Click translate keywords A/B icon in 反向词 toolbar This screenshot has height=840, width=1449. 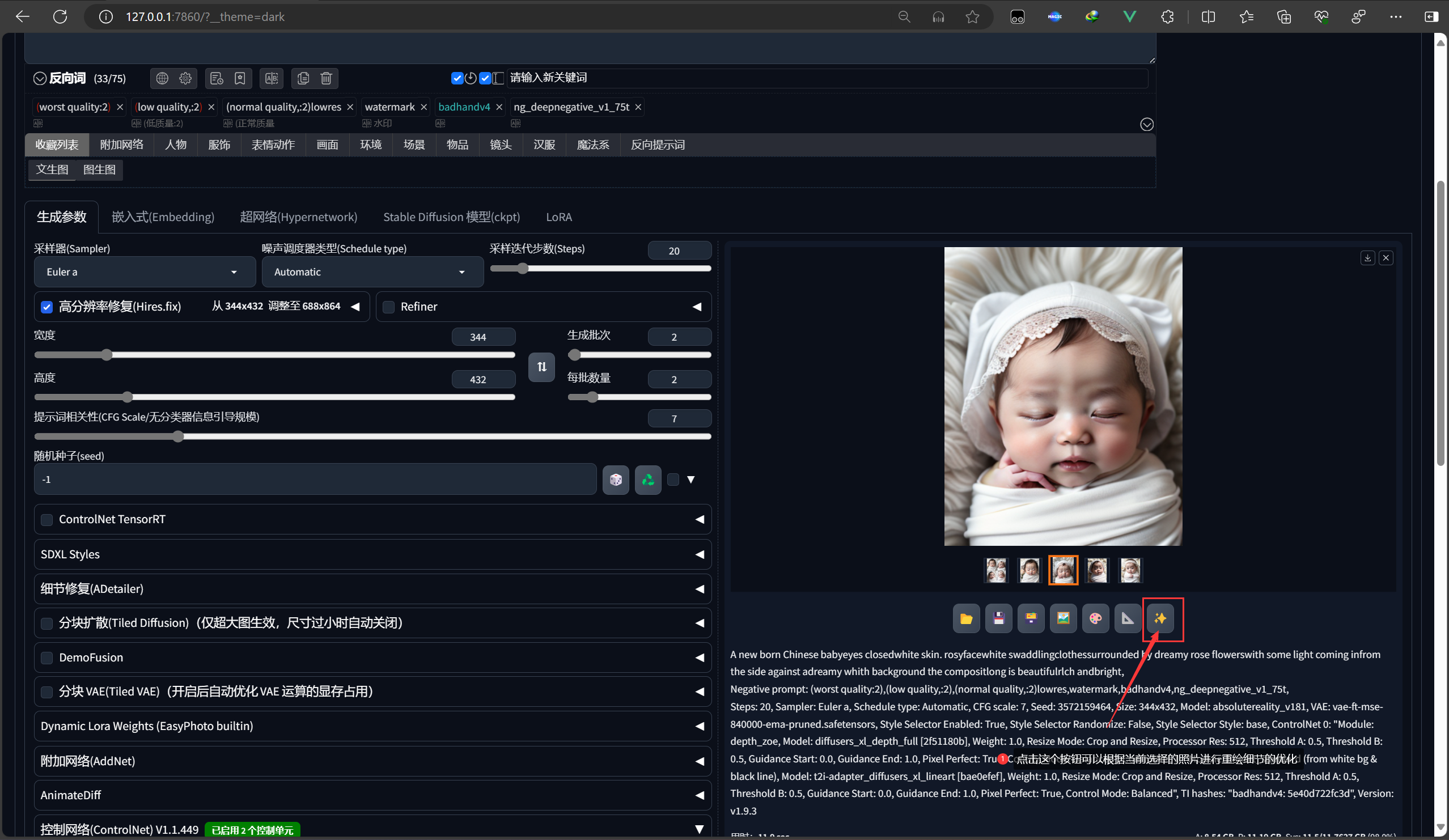(272, 78)
